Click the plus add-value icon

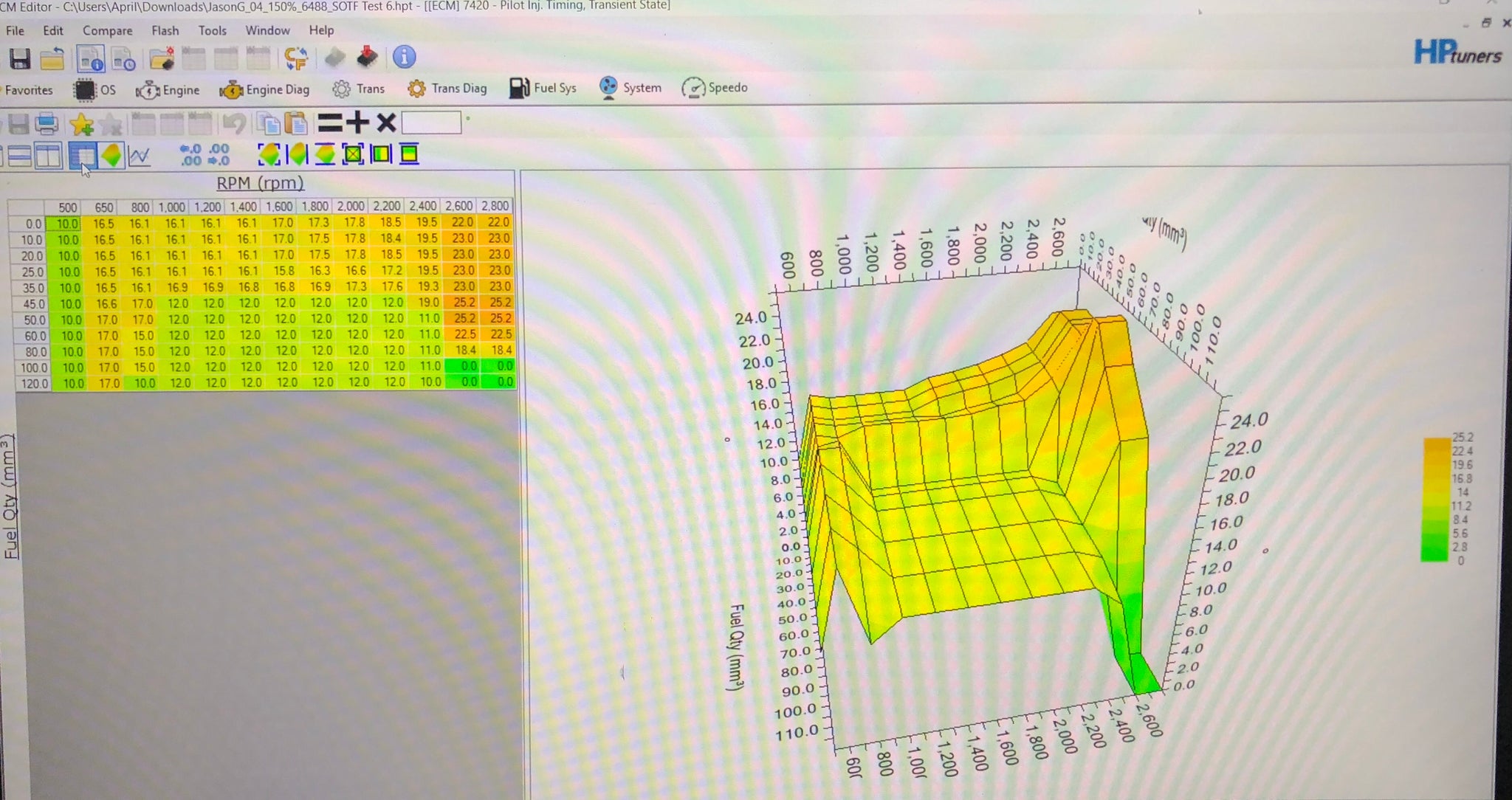coord(357,123)
